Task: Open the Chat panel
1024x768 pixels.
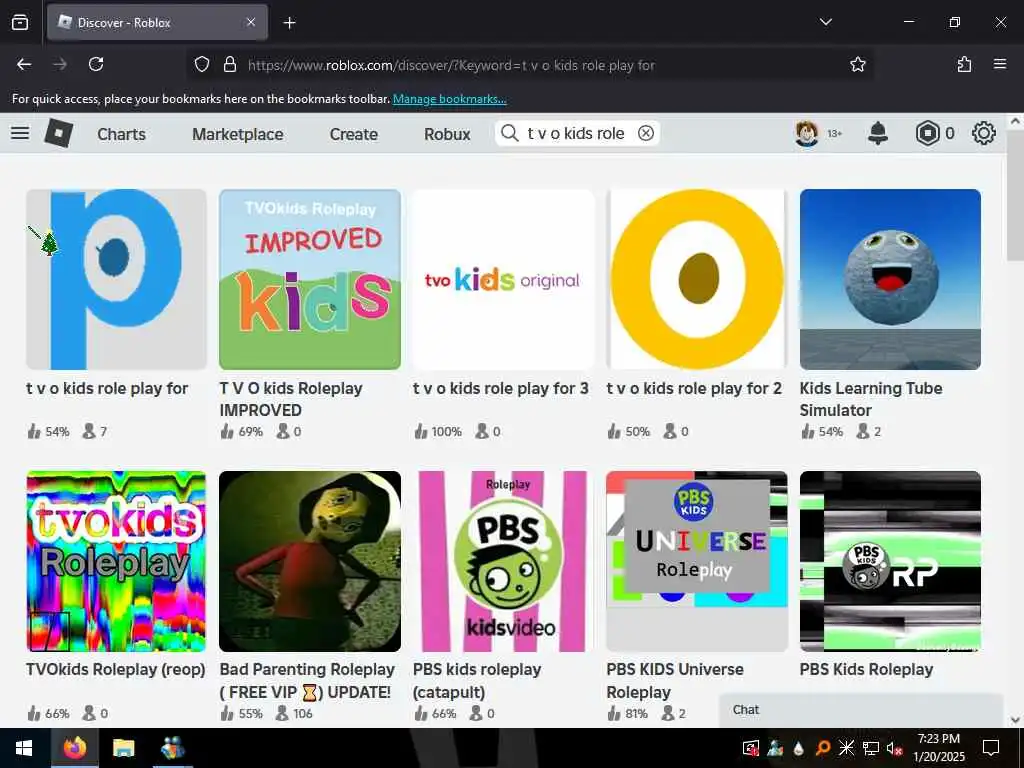Action: [x=861, y=710]
